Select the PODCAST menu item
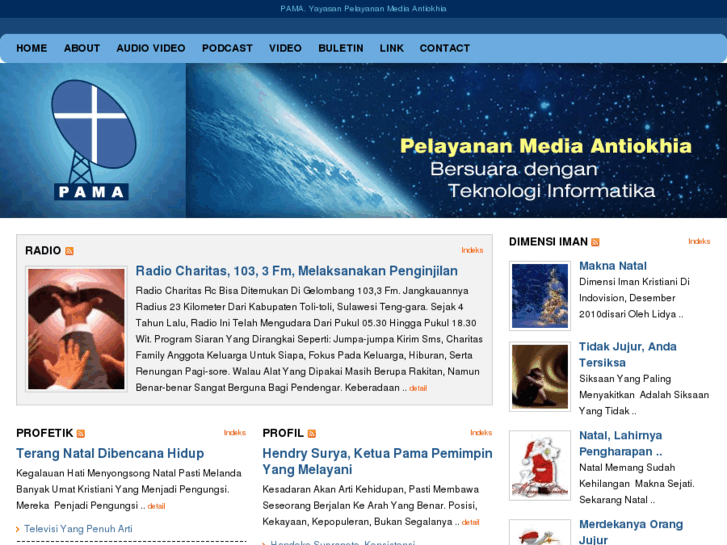 227,48
